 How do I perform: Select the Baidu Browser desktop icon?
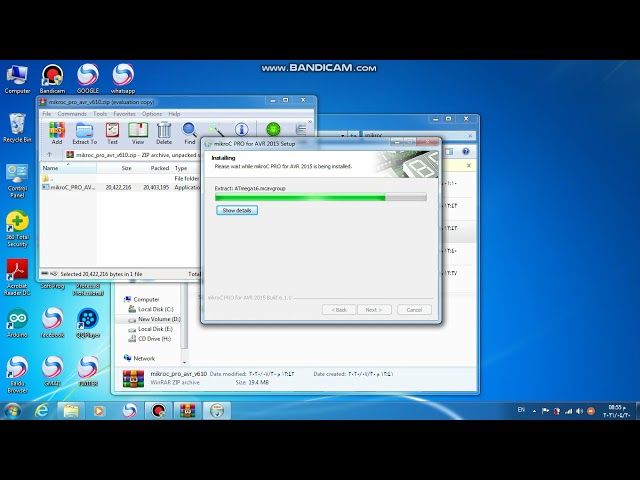(17, 375)
